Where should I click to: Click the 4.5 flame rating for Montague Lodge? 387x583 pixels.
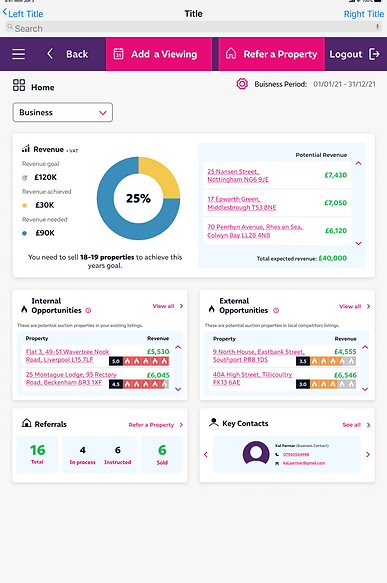pyautogui.click(x=139, y=384)
